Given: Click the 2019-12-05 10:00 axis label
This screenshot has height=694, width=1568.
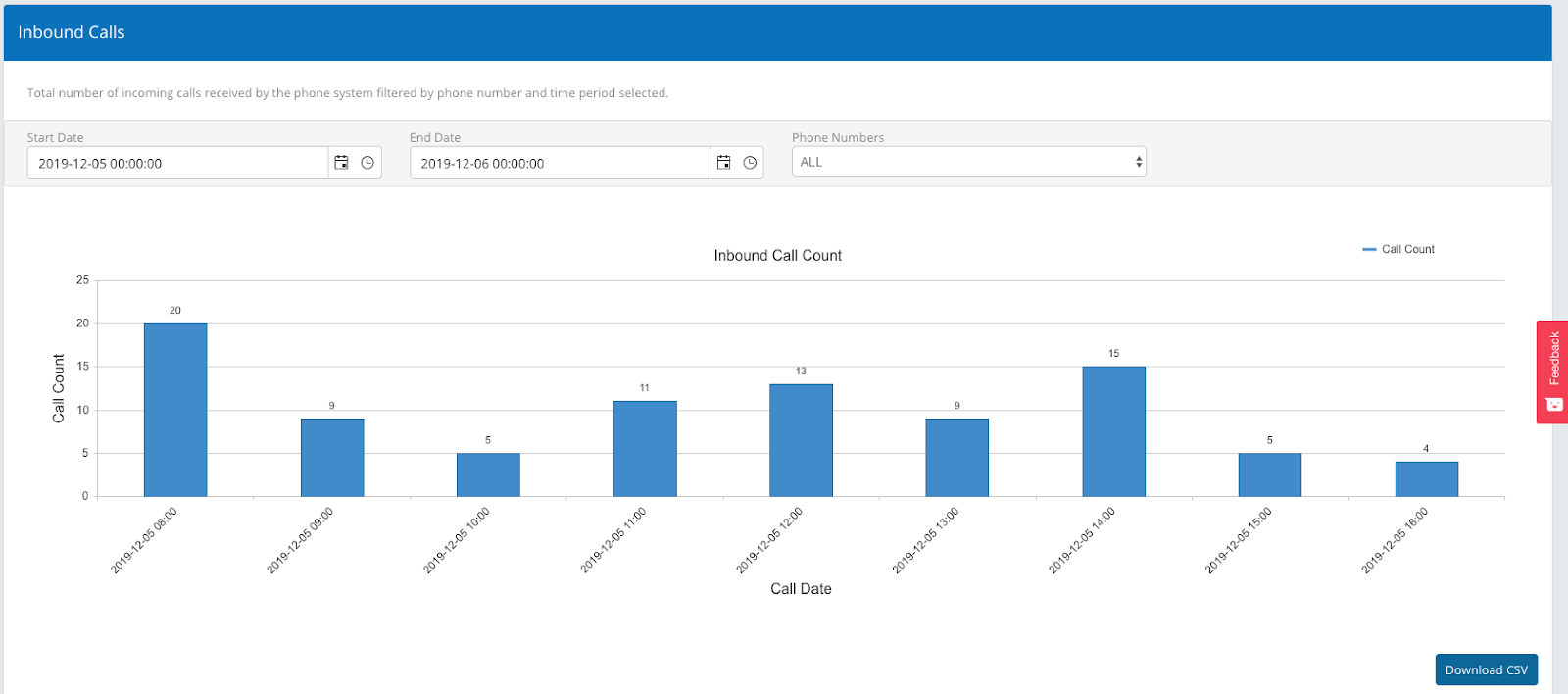Looking at the screenshot, I should point(457,540).
